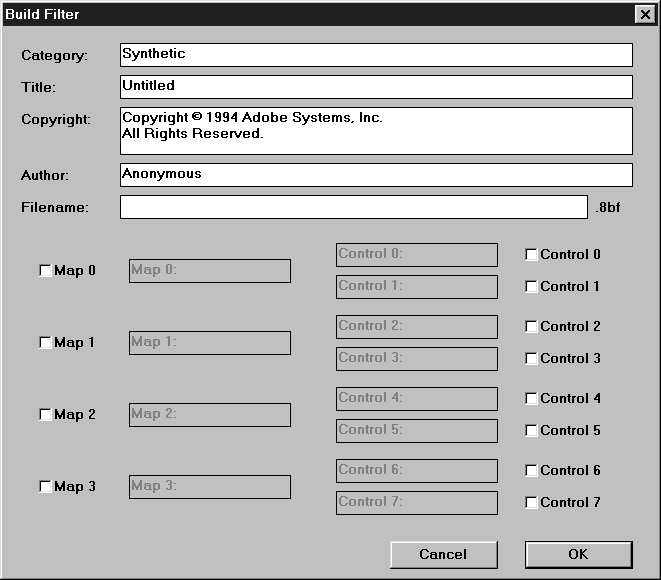661x580 pixels.
Task: Turn on Control 2 checkbox
Action: (532, 327)
